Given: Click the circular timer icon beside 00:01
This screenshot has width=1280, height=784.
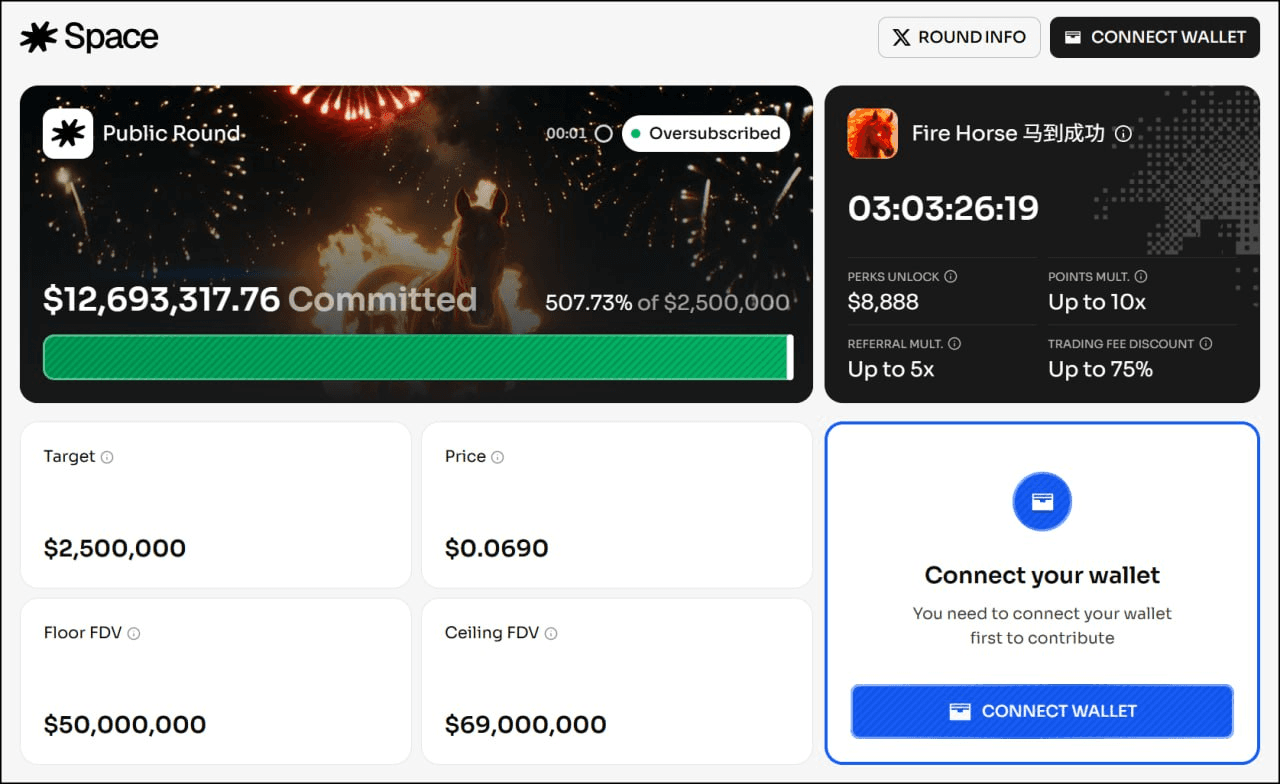Looking at the screenshot, I should pyautogui.click(x=604, y=133).
